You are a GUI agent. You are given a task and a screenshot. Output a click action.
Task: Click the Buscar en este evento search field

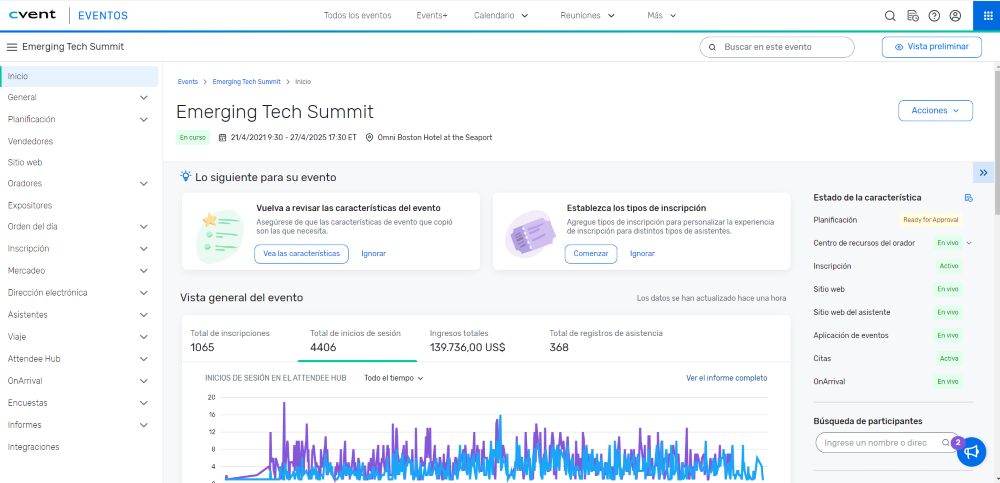(x=777, y=47)
